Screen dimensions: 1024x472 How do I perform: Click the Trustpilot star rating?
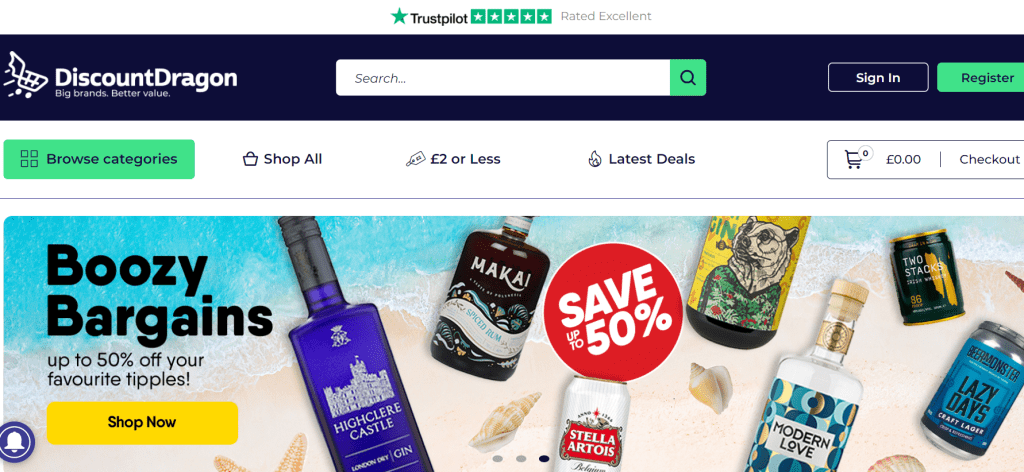(511, 16)
